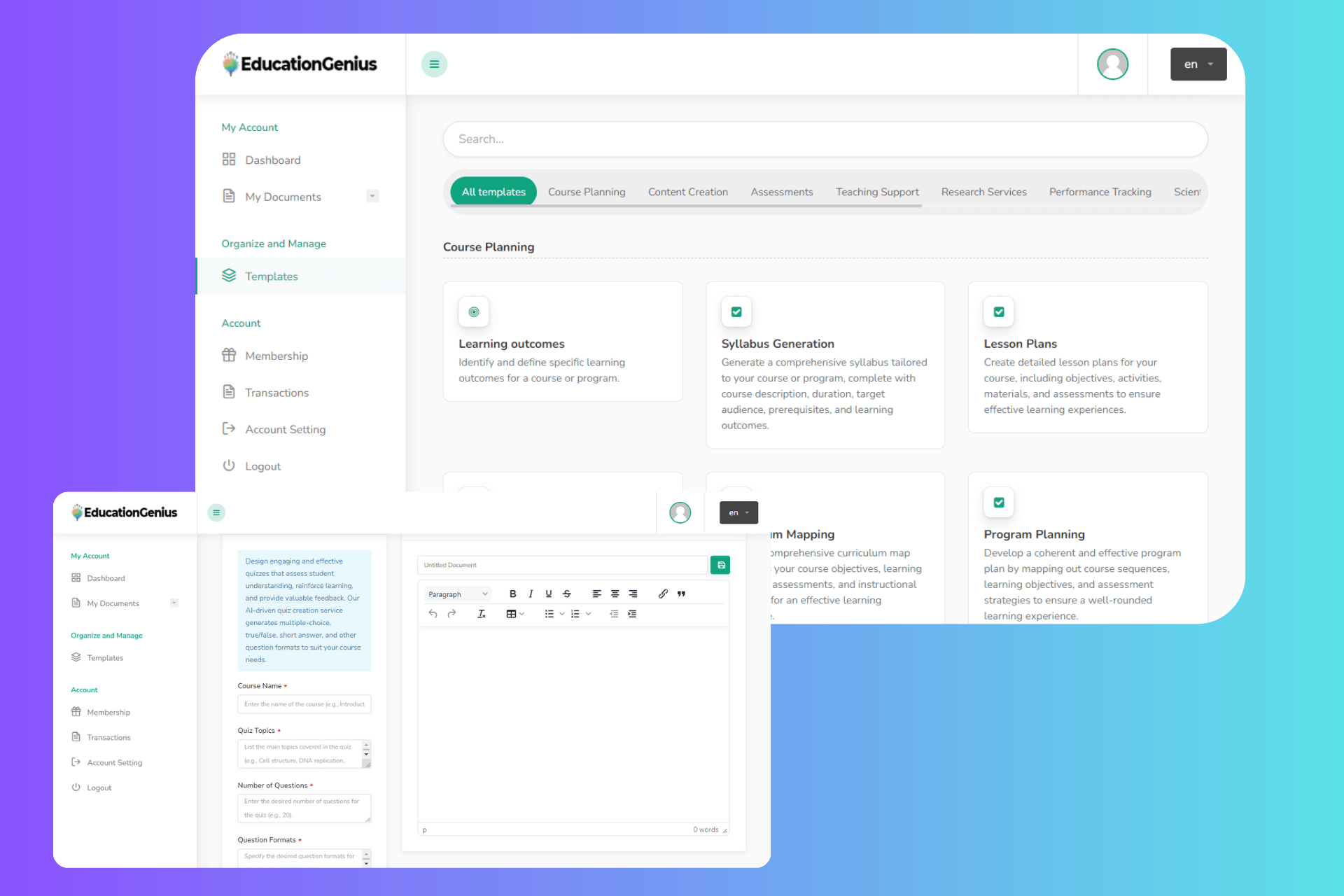Click the Untitled Document title field

tap(562, 565)
